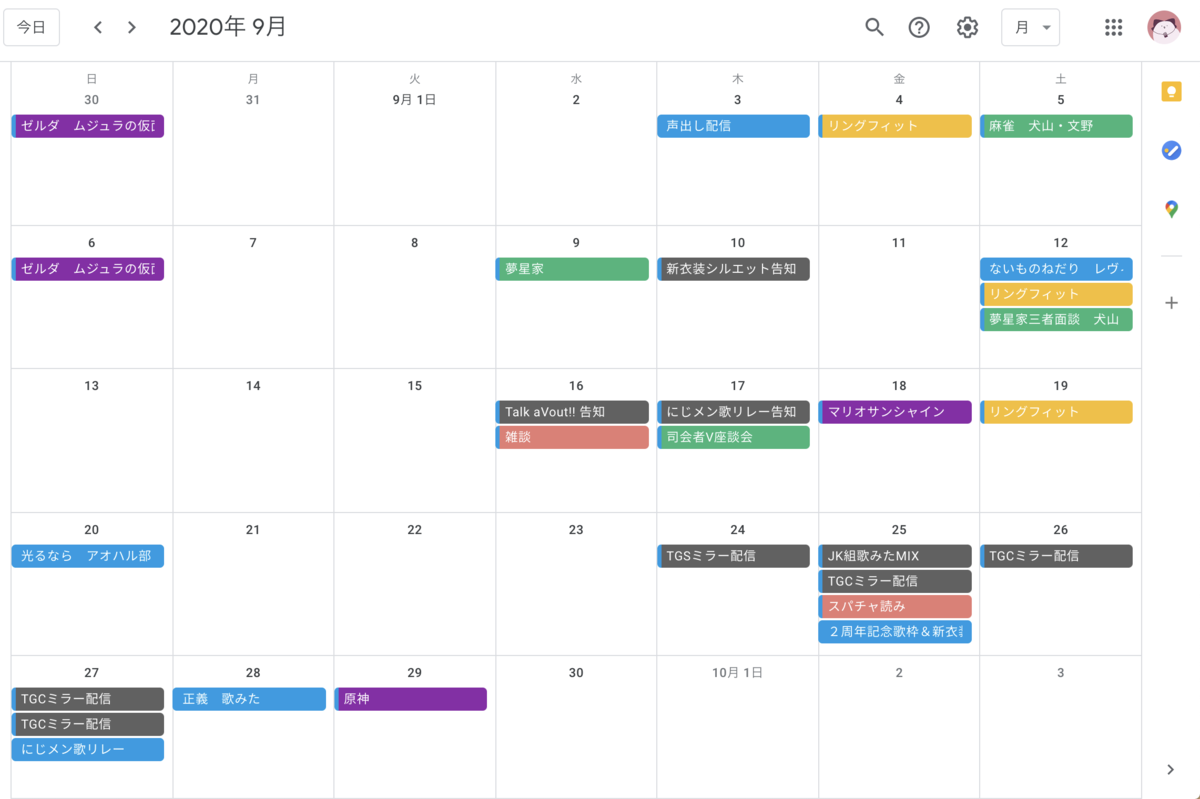Image resolution: width=1200 pixels, height=799 pixels.
Task: Open Google Keep in side panel
Action: [1171, 92]
